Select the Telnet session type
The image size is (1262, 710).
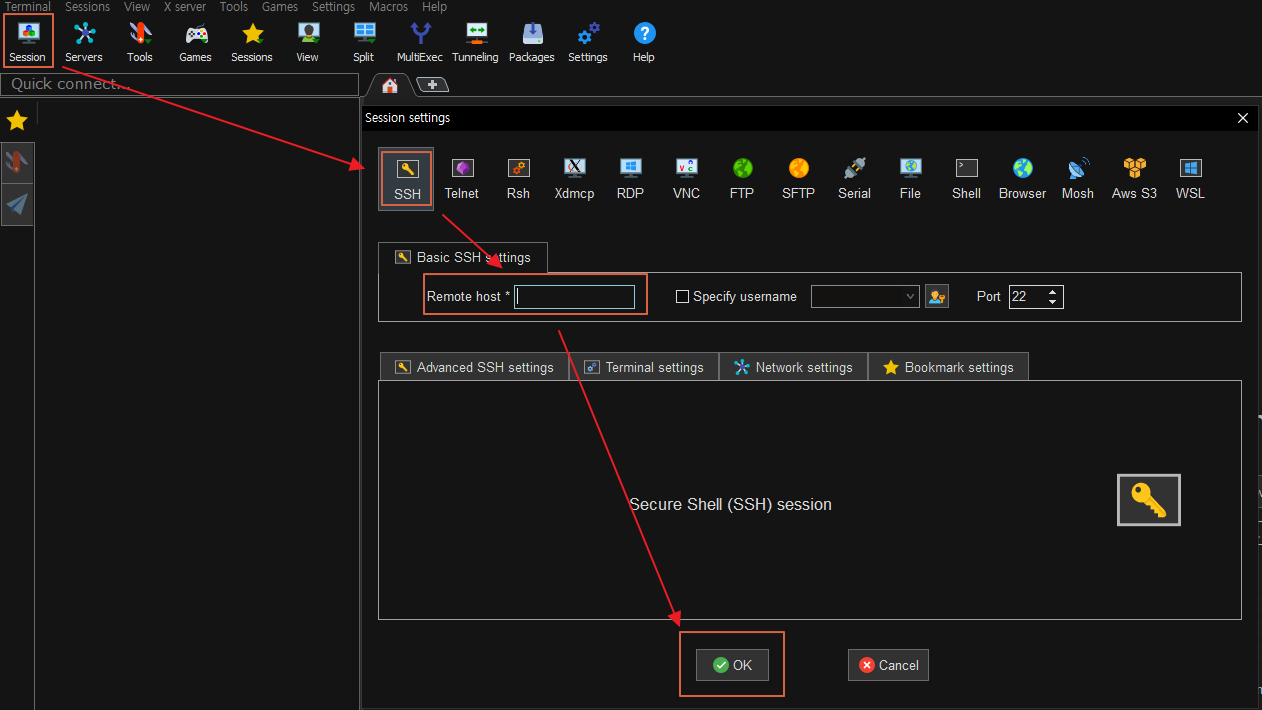pyautogui.click(x=462, y=180)
